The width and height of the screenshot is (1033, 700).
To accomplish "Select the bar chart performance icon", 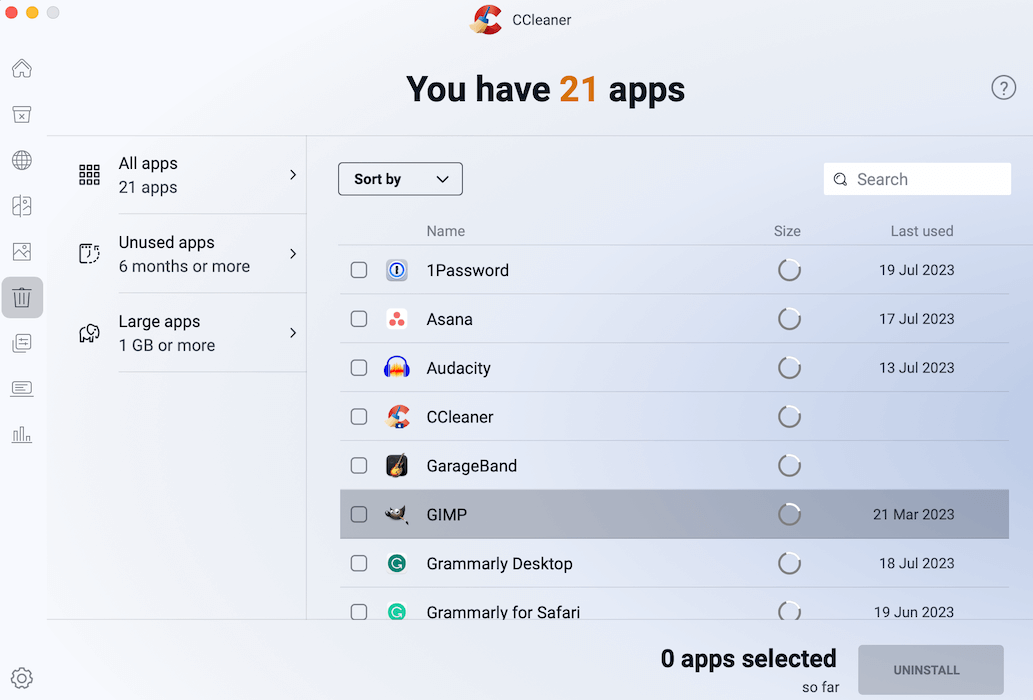I will [22, 433].
